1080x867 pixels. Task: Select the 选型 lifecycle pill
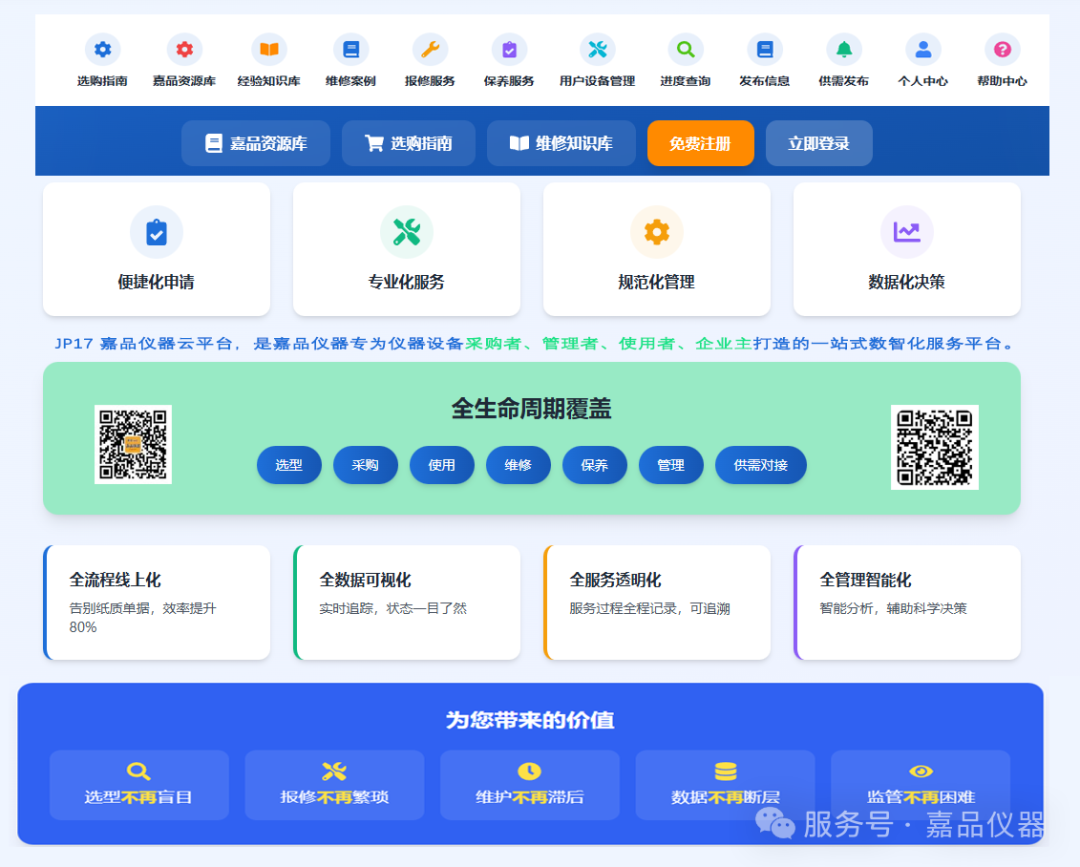(289, 465)
